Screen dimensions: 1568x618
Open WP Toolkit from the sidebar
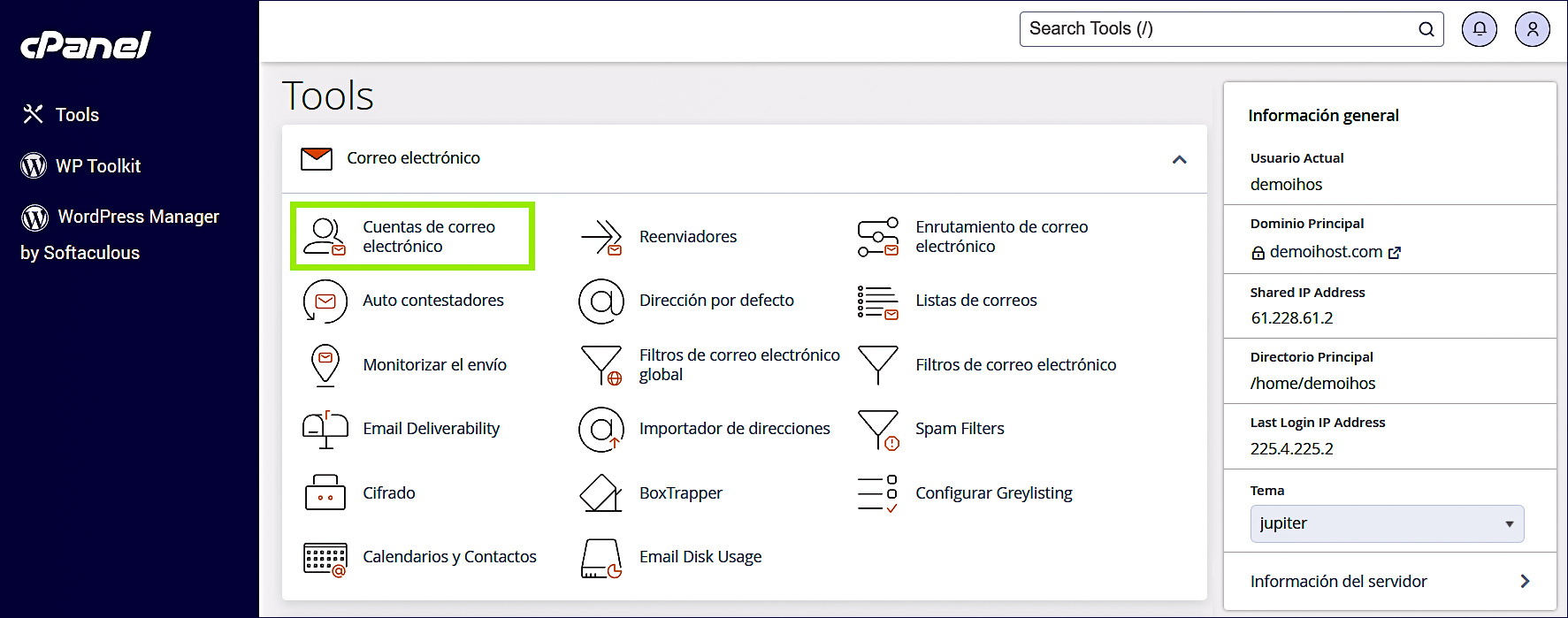pyautogui.click(x=97, y=166)
